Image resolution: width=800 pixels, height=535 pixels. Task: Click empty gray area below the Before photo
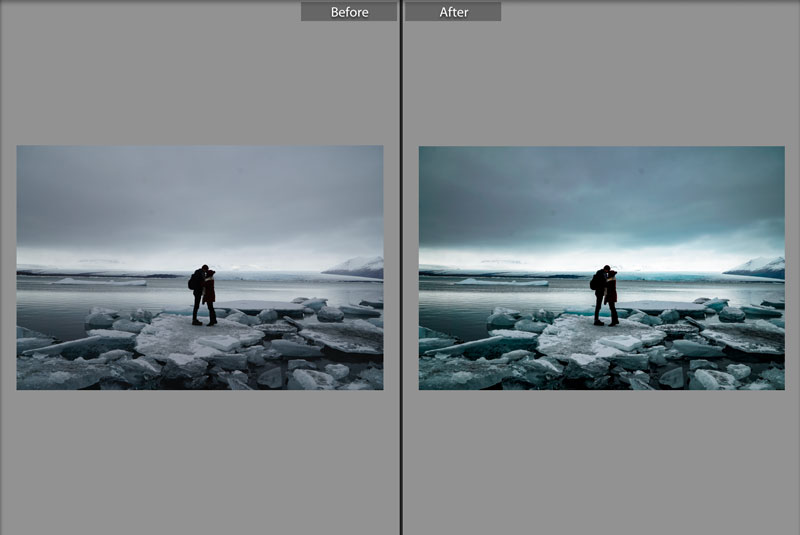click(x=200, y=460)
